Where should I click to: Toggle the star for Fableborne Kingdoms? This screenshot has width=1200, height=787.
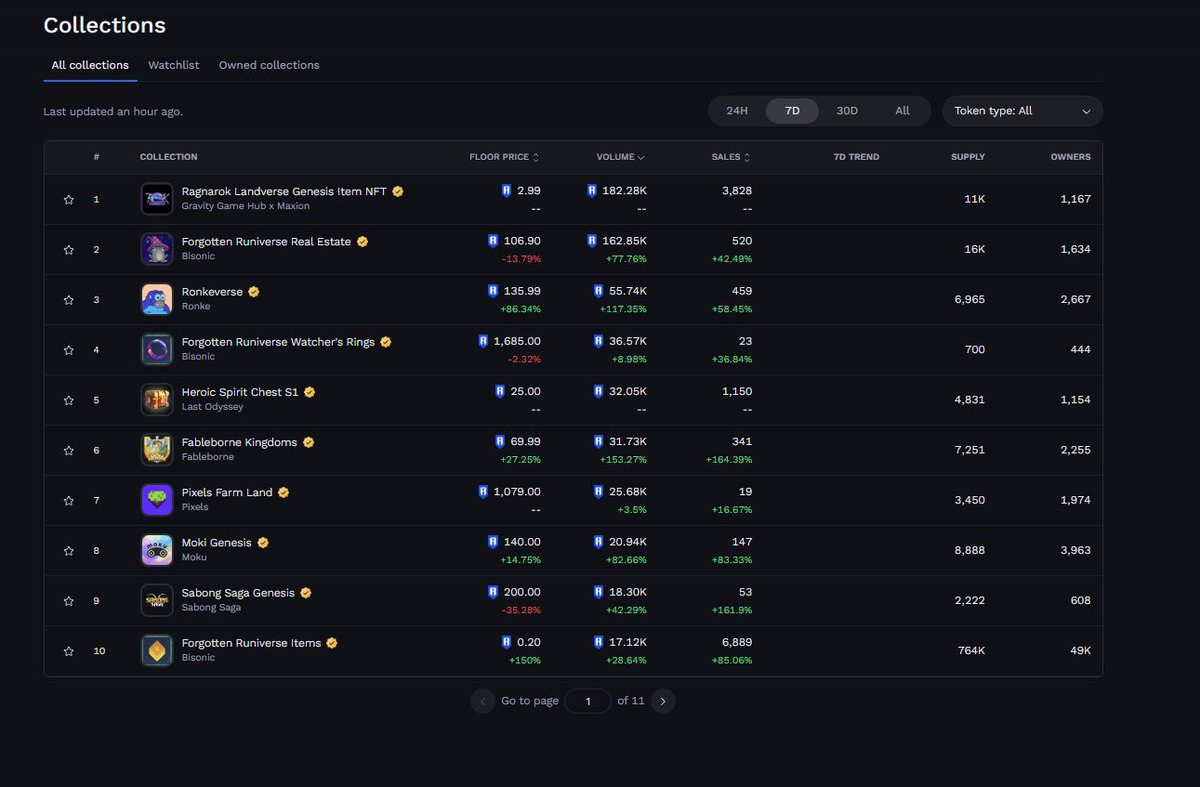[x=69, y=451]
